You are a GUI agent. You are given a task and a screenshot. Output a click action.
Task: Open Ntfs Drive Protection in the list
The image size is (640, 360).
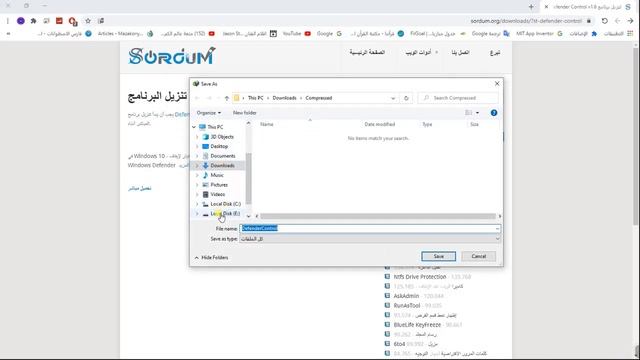point(420,277)
